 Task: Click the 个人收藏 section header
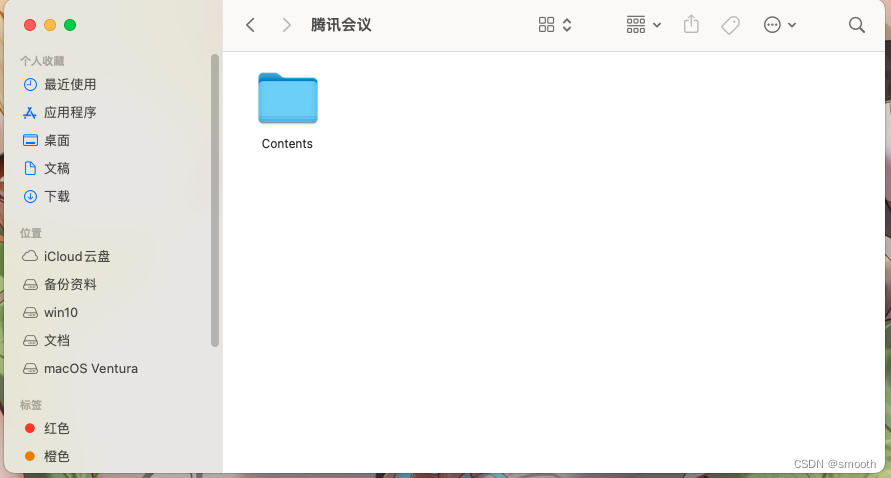(42, 61)
